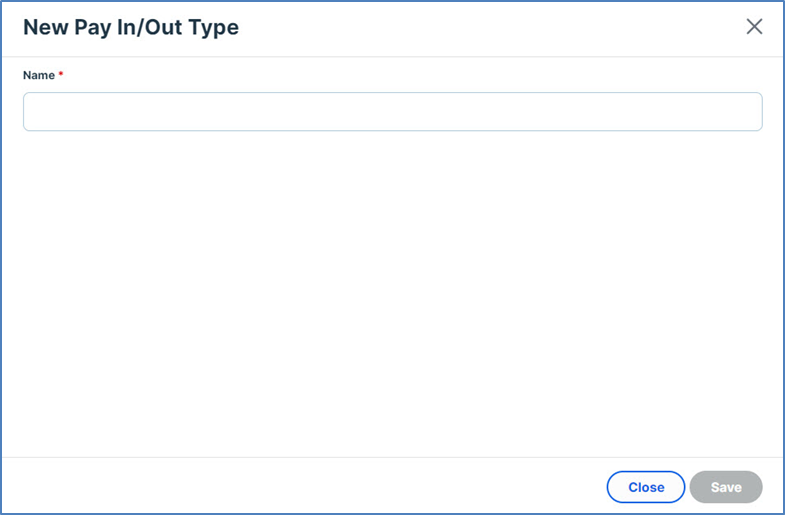Place cursor in the pay type Name box
785x515 pixels.
point(392,112)
